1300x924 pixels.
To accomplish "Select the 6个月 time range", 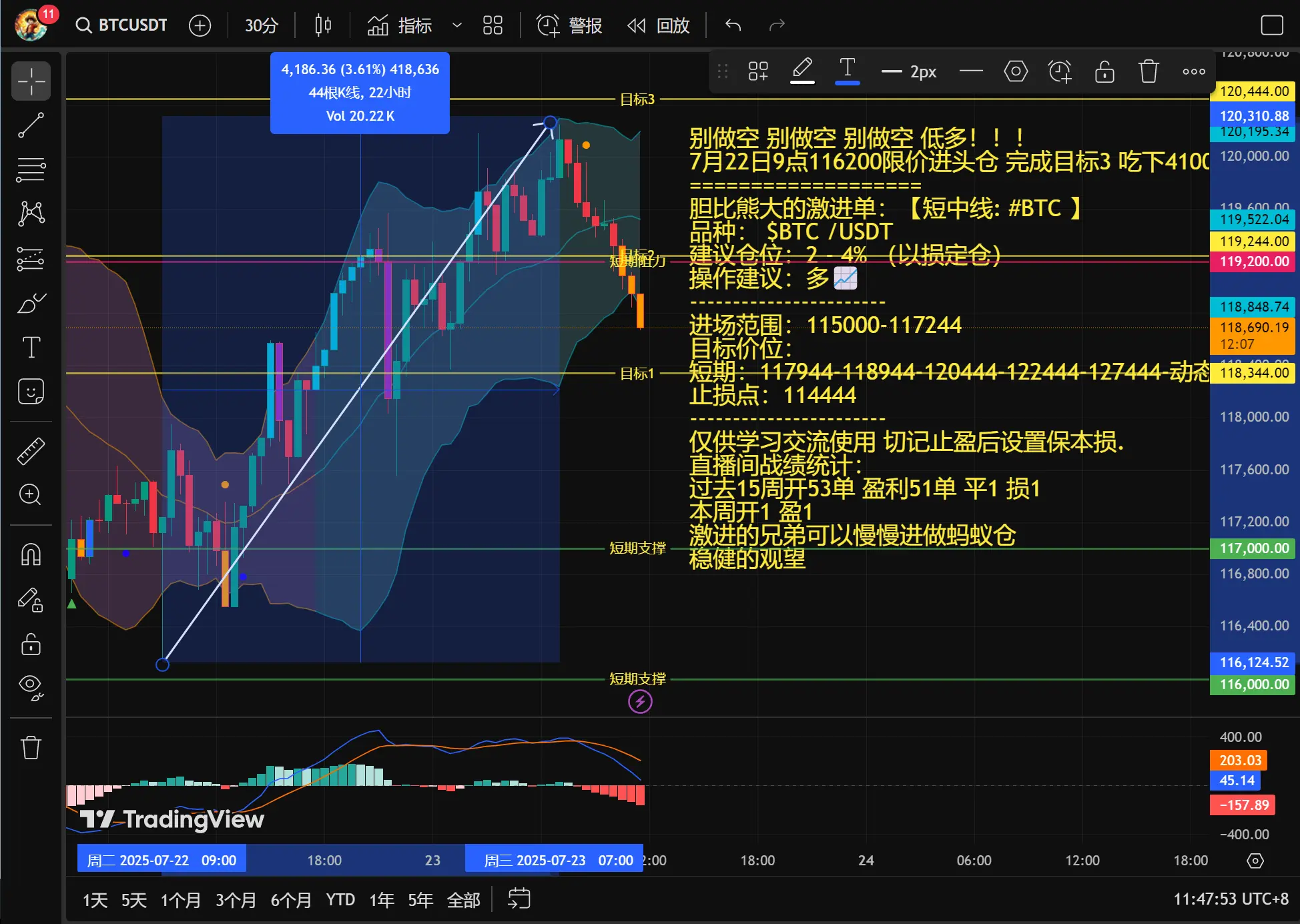I will (291, 900).
